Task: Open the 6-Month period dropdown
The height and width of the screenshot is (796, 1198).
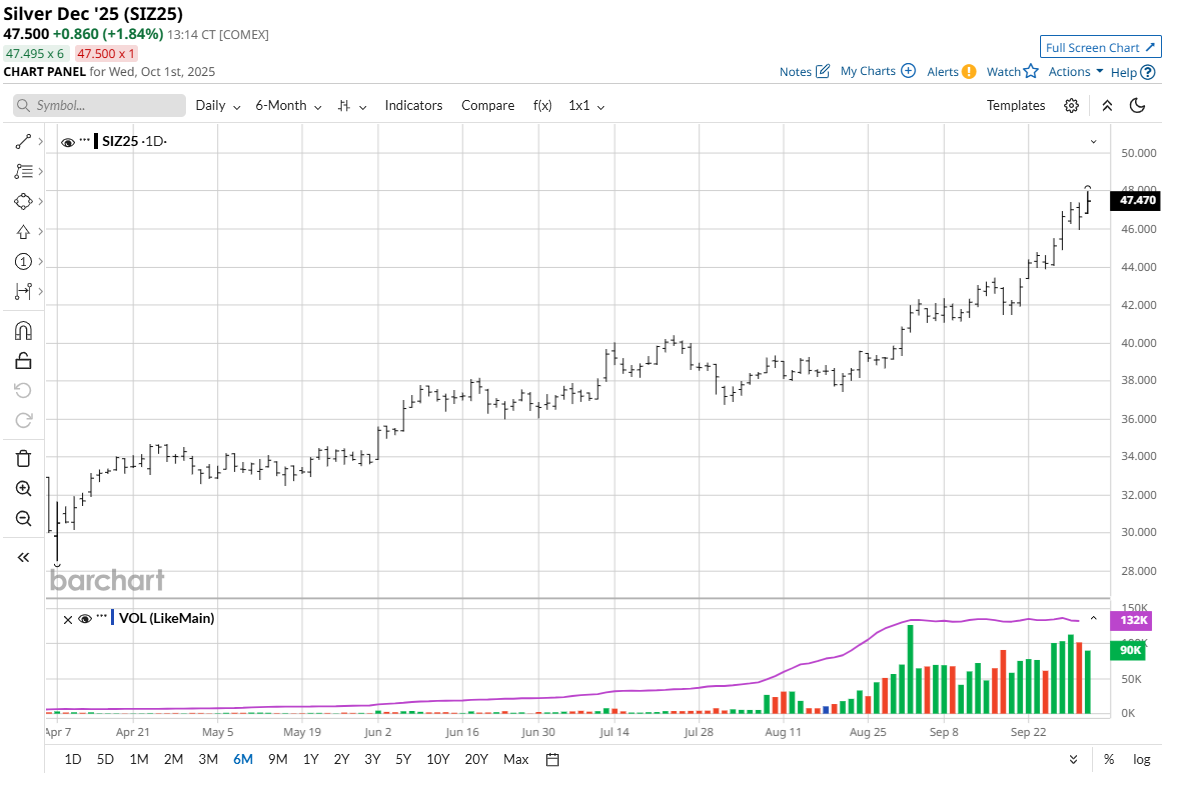Action: coord(288,105)
